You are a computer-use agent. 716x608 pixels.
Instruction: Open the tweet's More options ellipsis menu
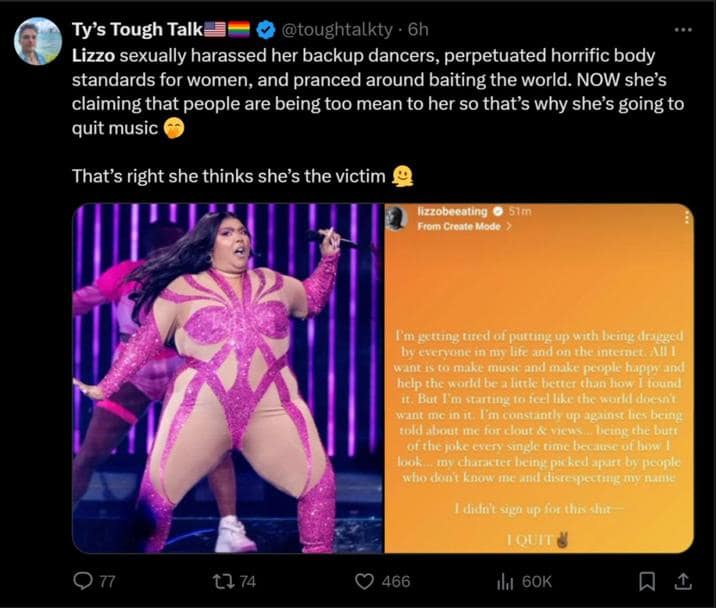[683, 30]
